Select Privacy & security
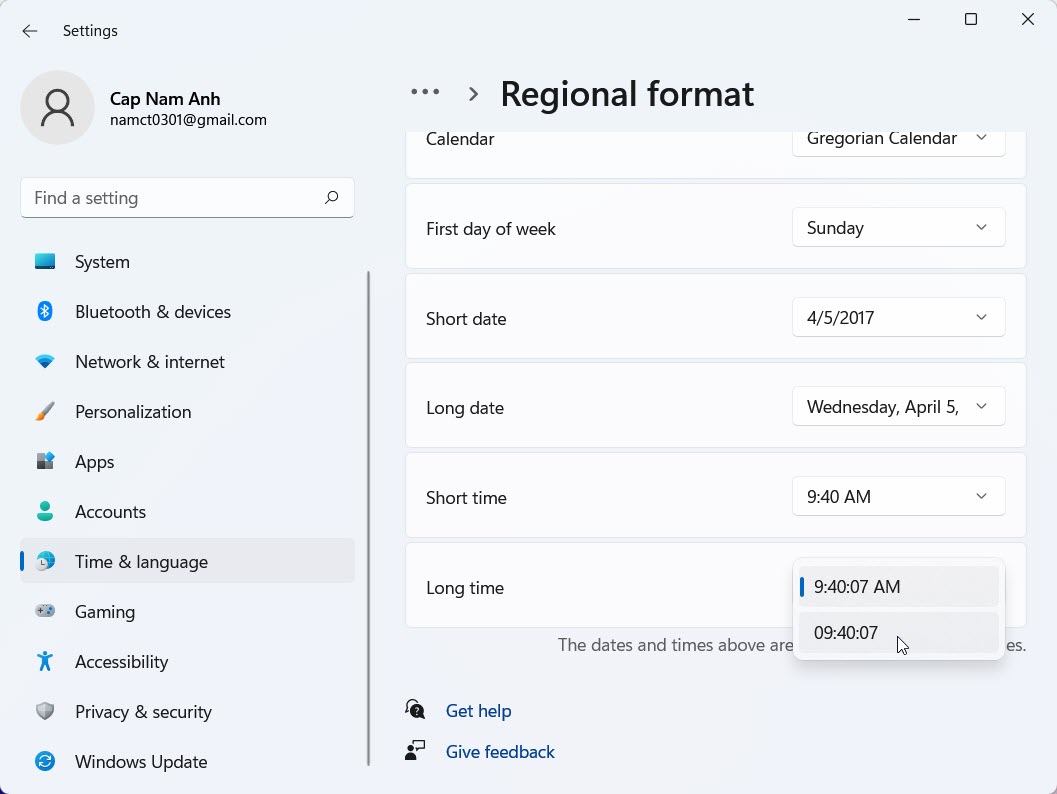 coord(142,711)
